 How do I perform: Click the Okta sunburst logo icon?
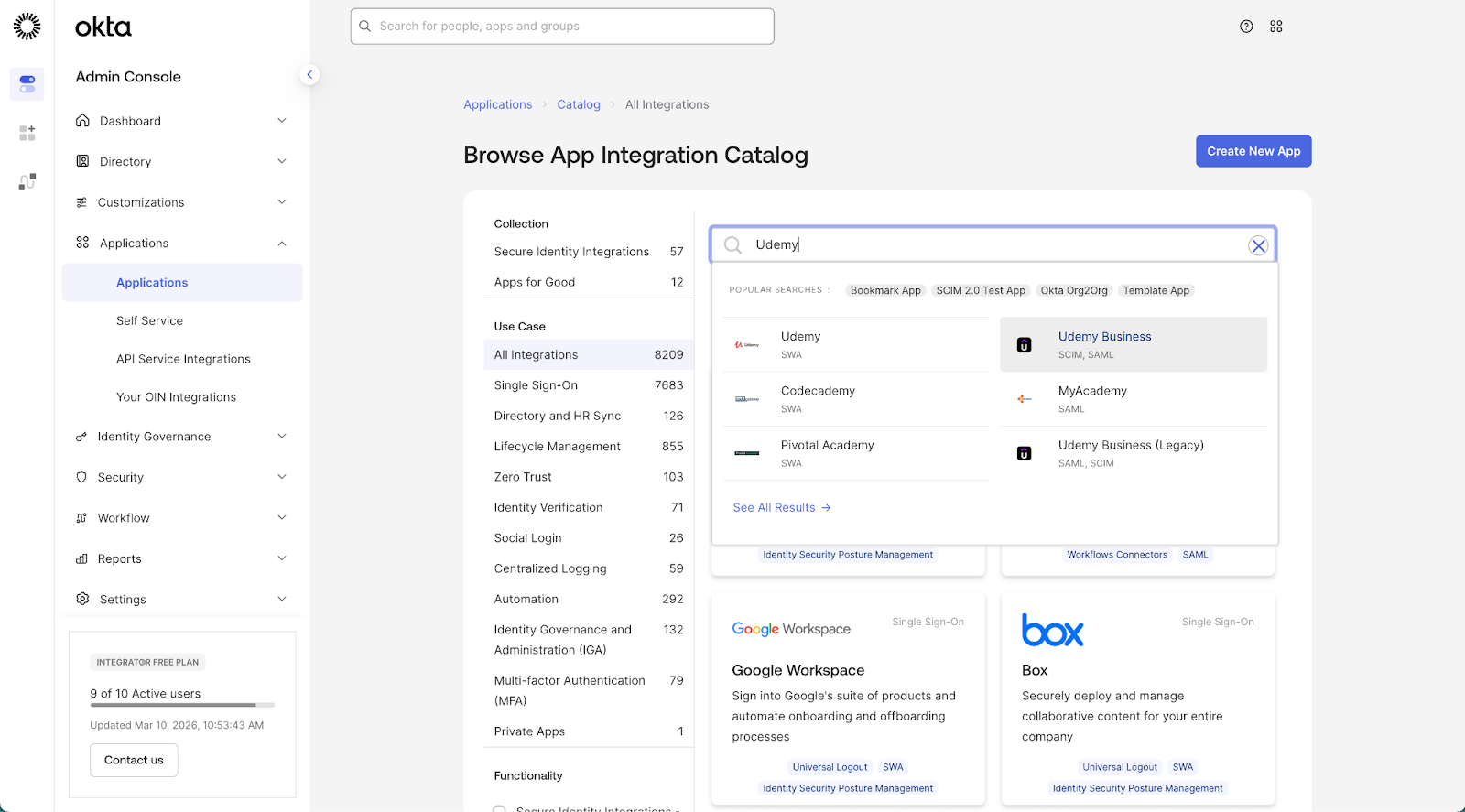point(27,27)
